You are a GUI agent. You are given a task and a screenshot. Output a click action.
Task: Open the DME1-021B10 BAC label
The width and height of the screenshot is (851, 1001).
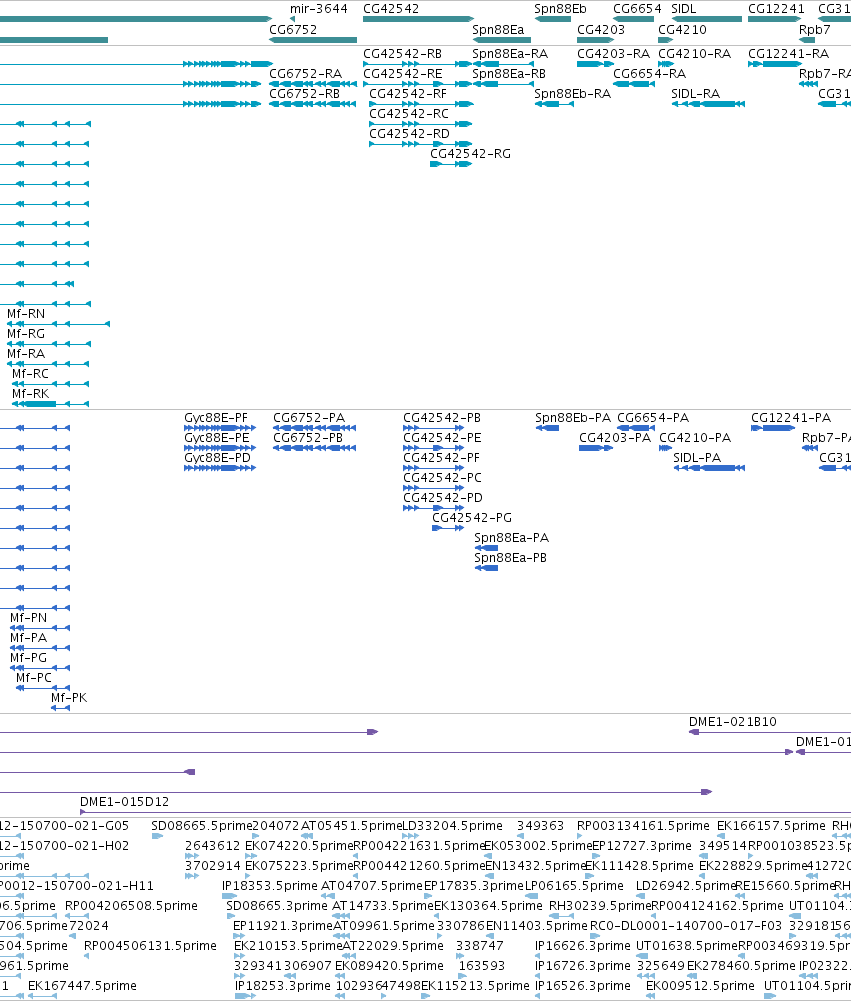pyautogui.click(x=732, y=721)
